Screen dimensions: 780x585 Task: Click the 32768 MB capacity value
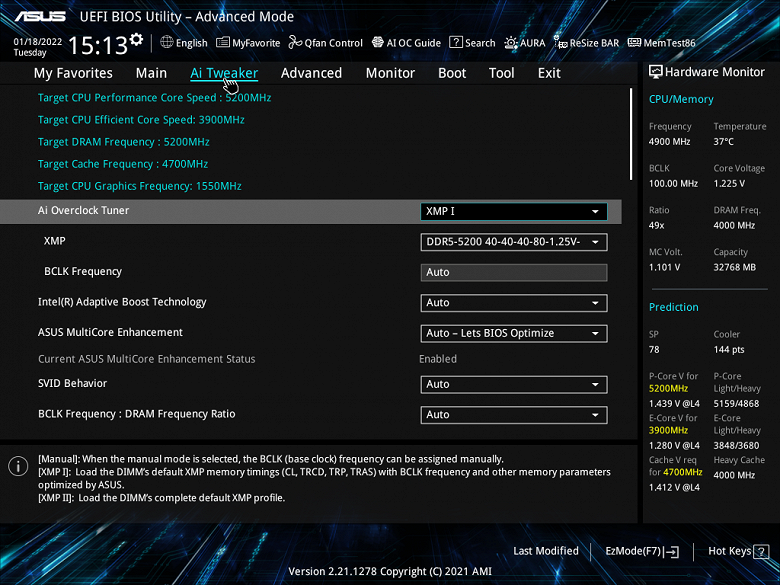(x=735, y=268)
